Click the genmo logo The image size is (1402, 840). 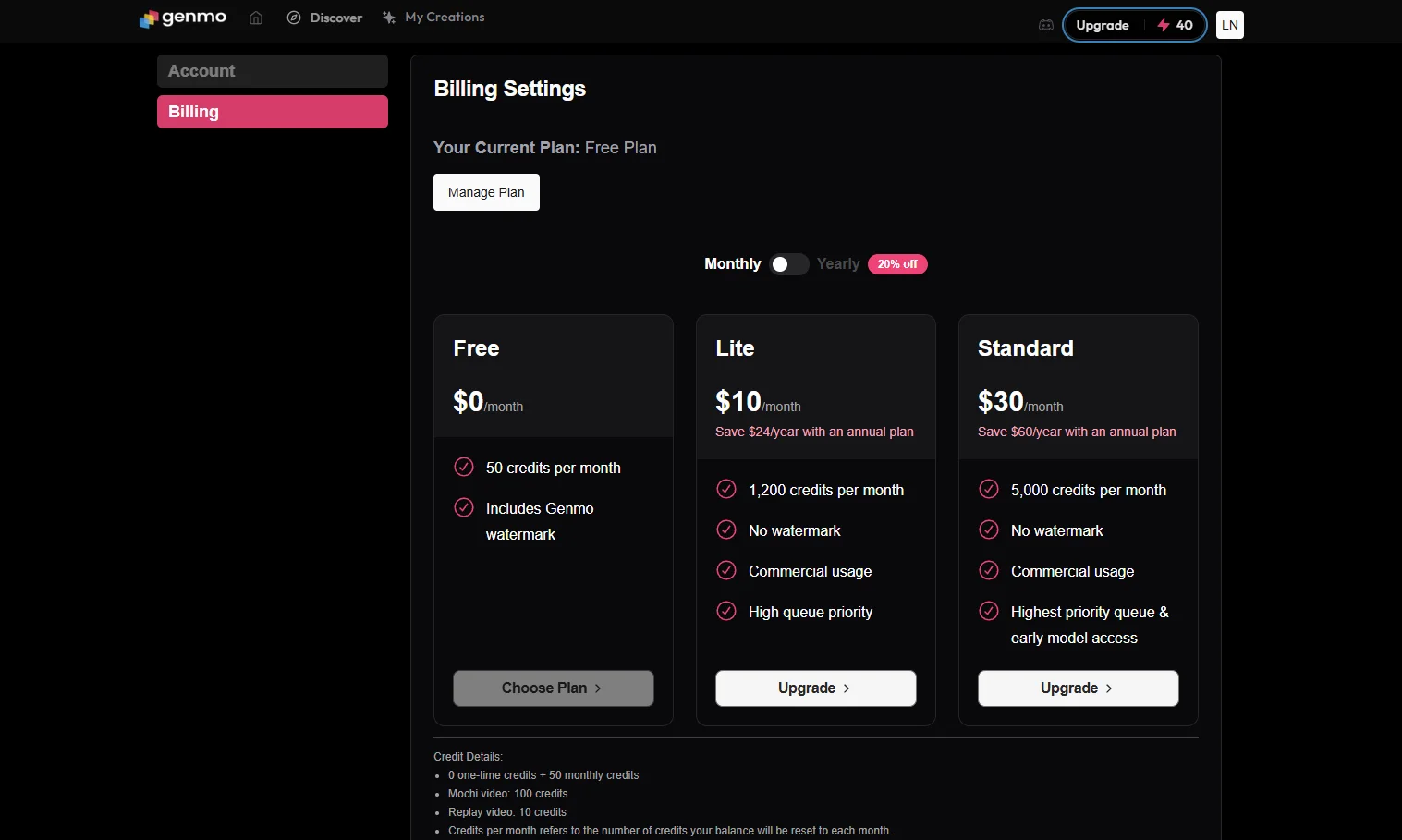point(183,18)
